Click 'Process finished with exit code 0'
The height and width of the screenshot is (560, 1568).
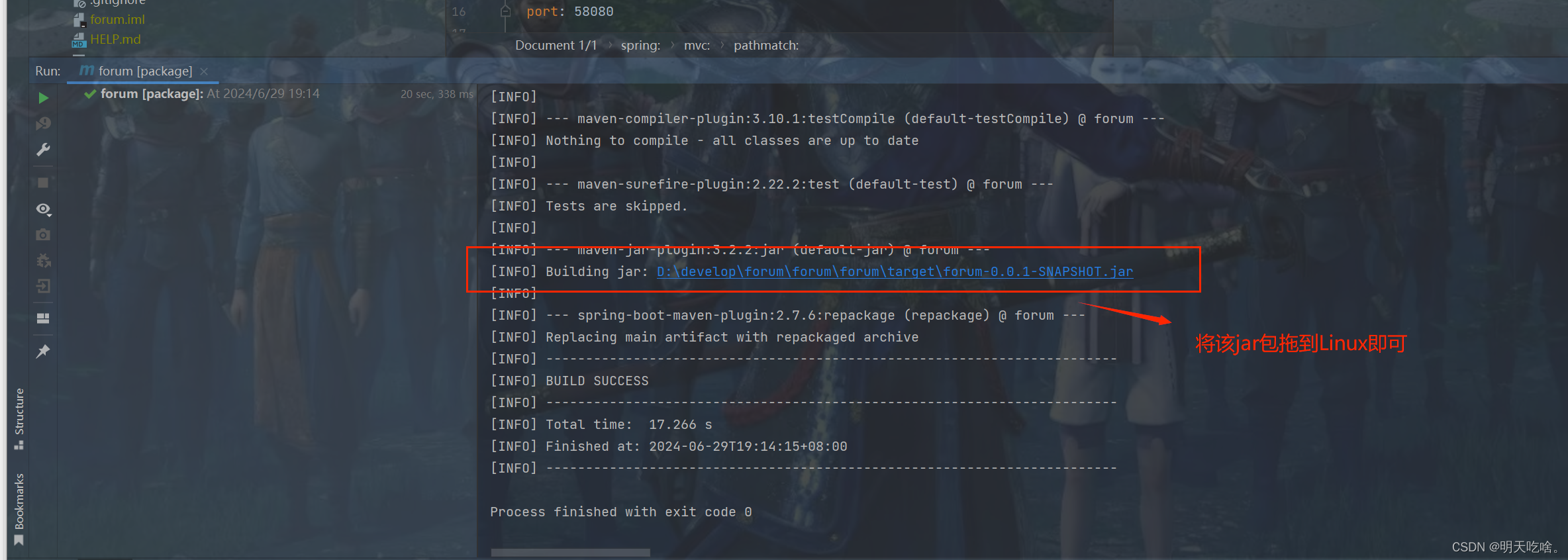[620, 512]
